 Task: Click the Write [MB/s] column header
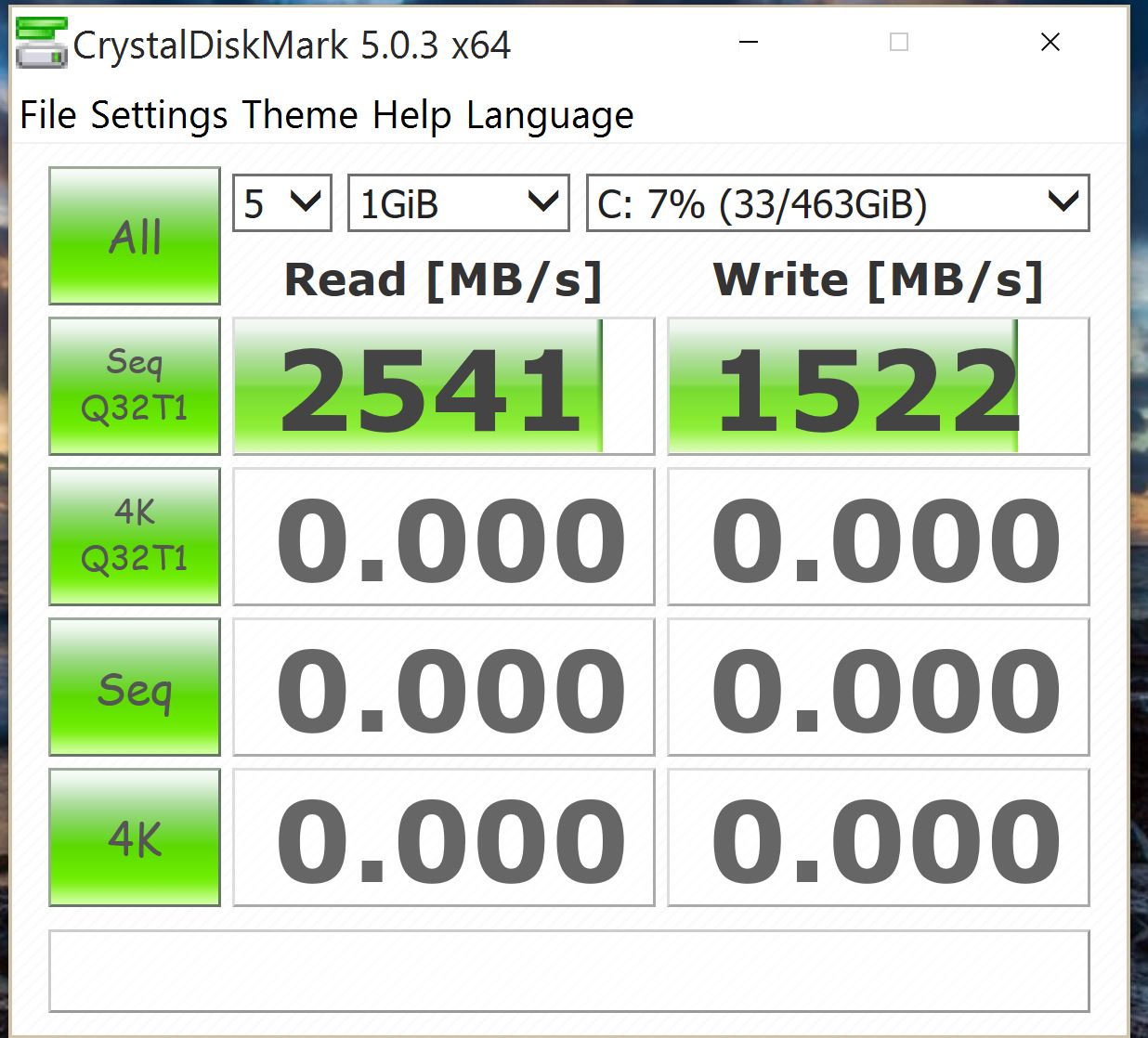pos(878,279)
